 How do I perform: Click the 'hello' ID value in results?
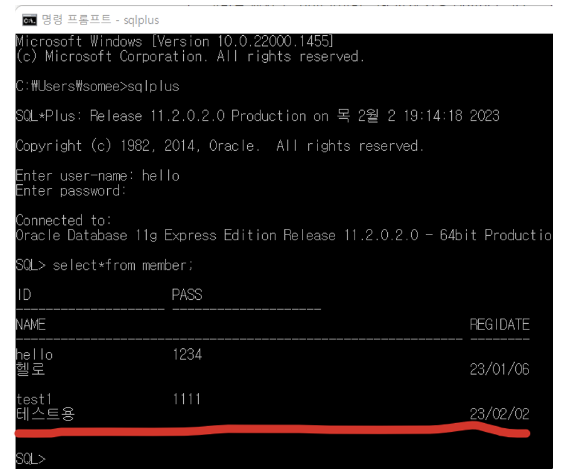[34, 354]
